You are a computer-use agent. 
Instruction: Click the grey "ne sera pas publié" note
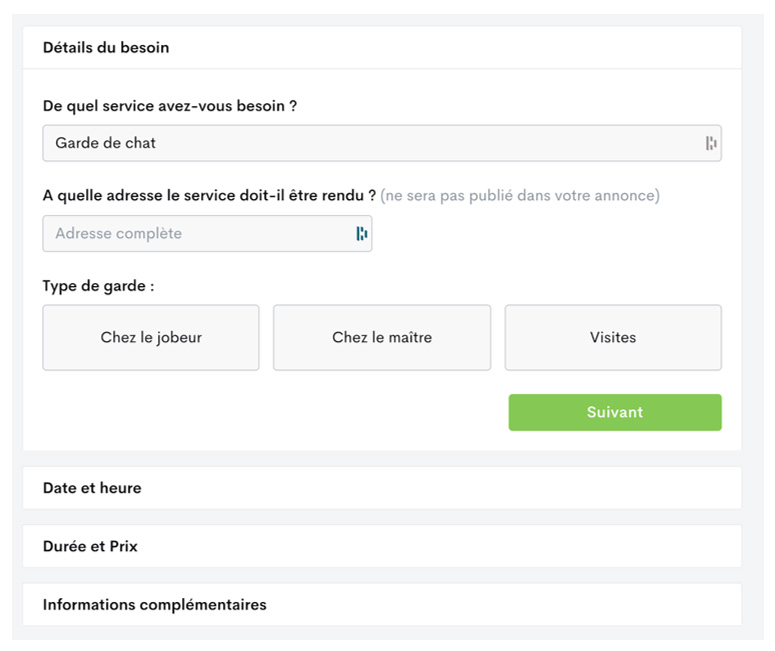click(520, 195)
